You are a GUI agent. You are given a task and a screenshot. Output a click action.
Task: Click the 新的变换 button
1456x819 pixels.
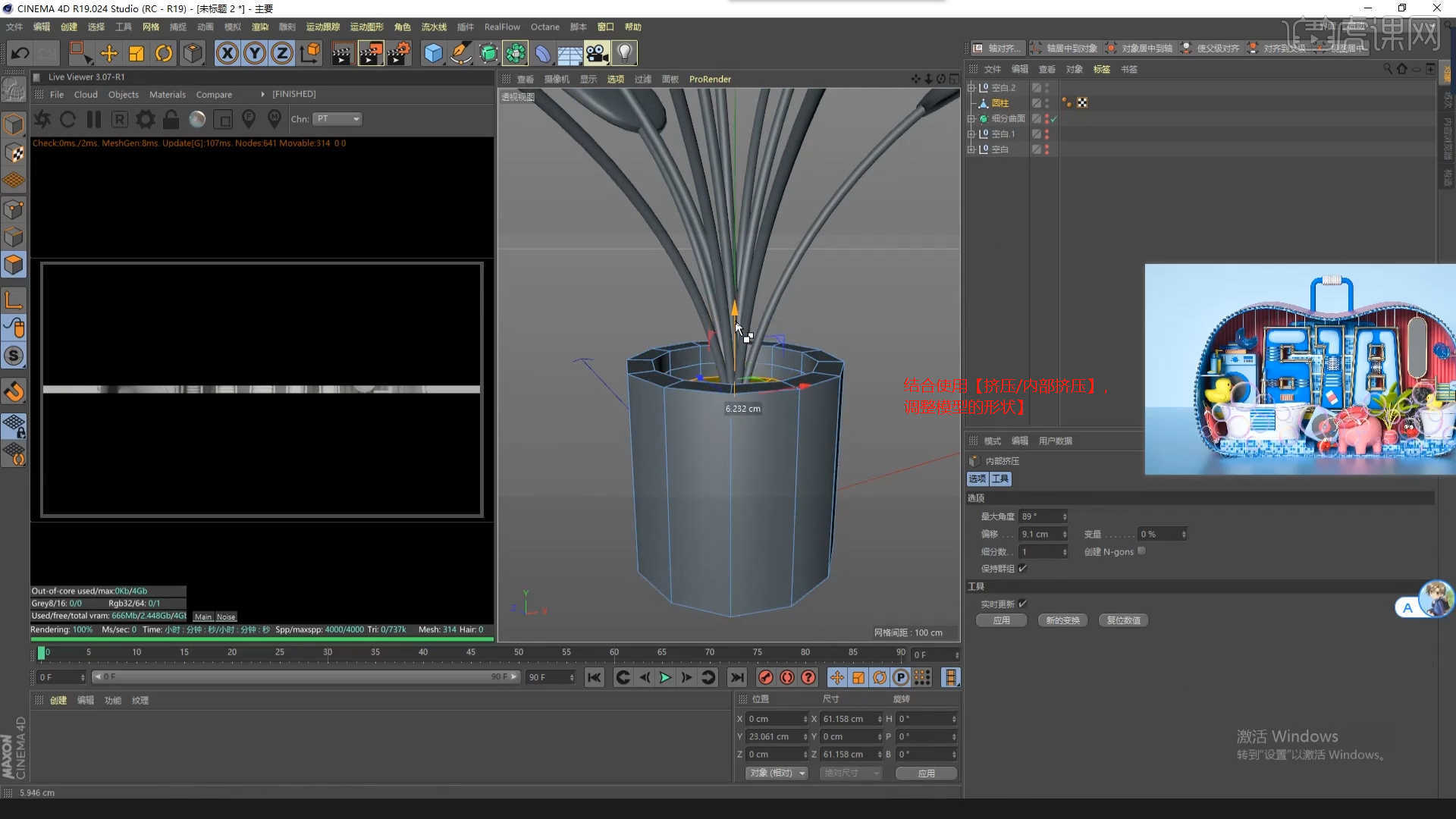tap(1062, 620)
